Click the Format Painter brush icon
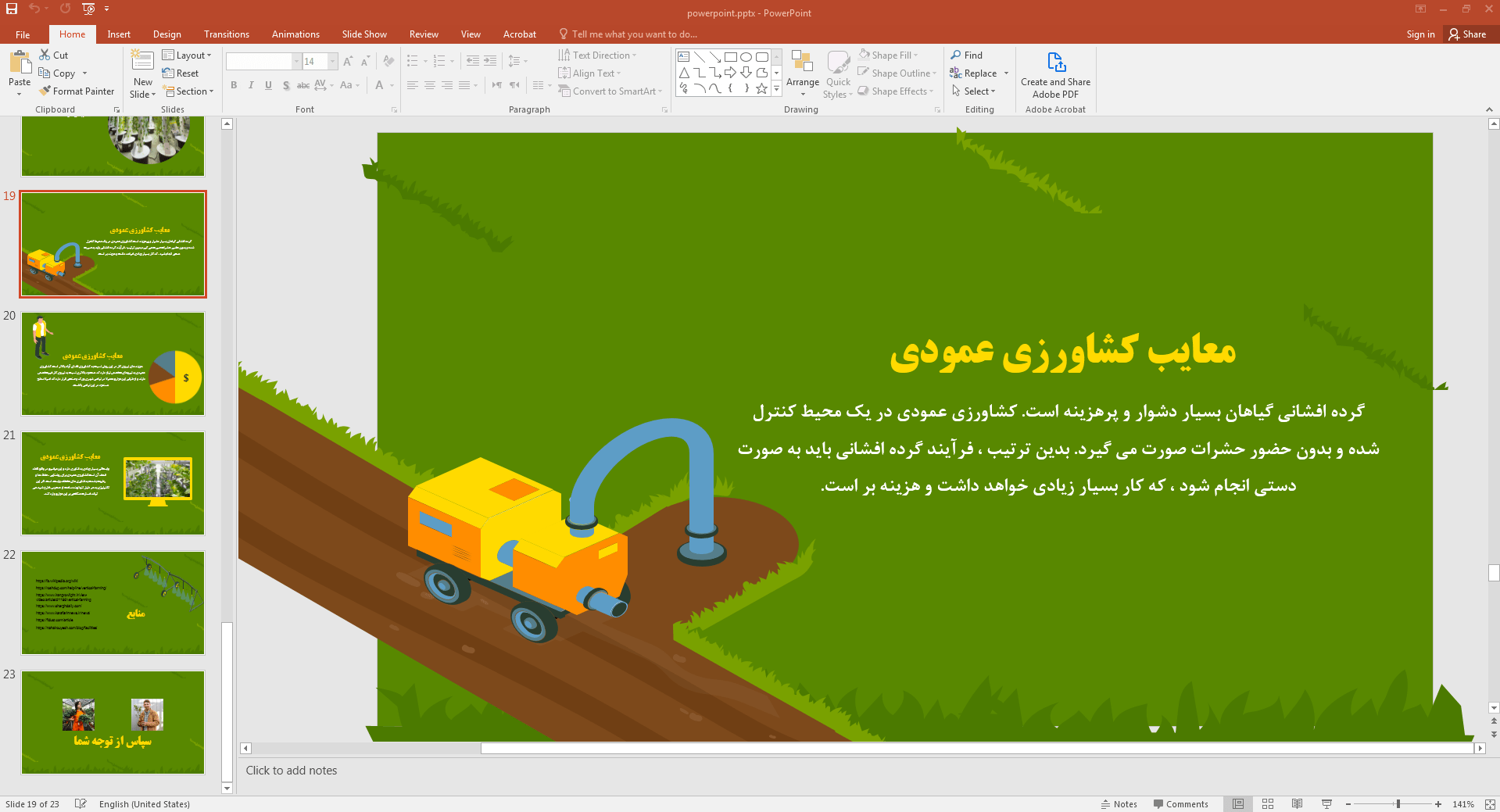 pyautogui.click(x=45, y=91)
